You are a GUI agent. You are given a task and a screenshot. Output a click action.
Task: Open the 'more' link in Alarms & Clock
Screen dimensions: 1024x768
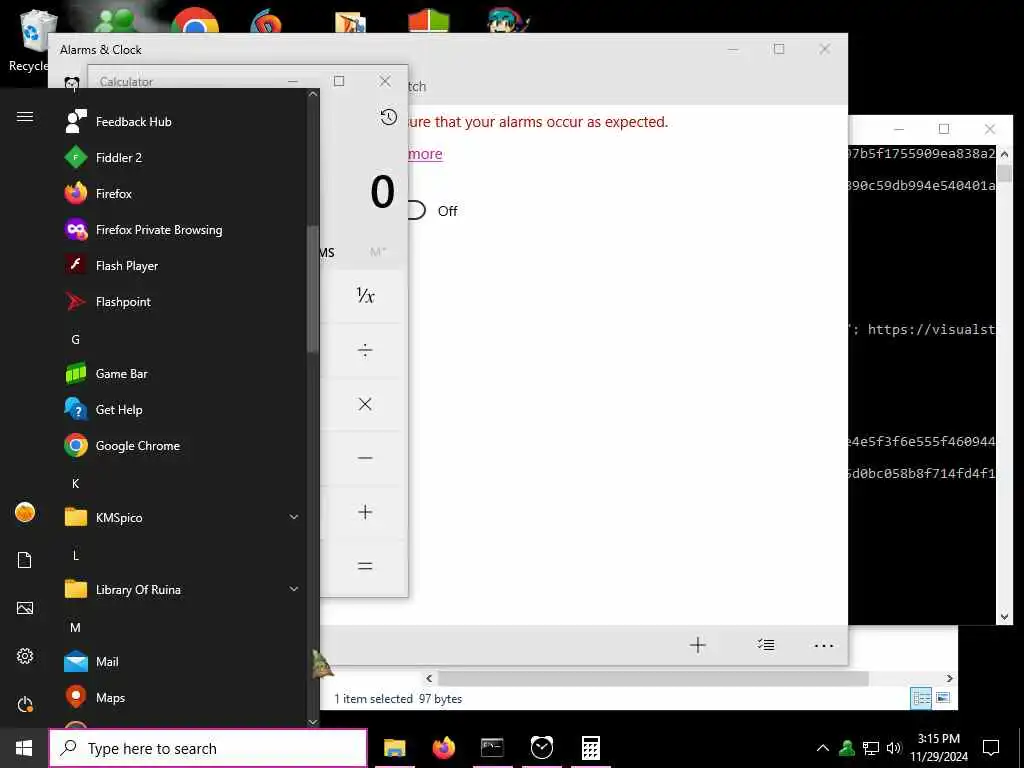(425, 153)
